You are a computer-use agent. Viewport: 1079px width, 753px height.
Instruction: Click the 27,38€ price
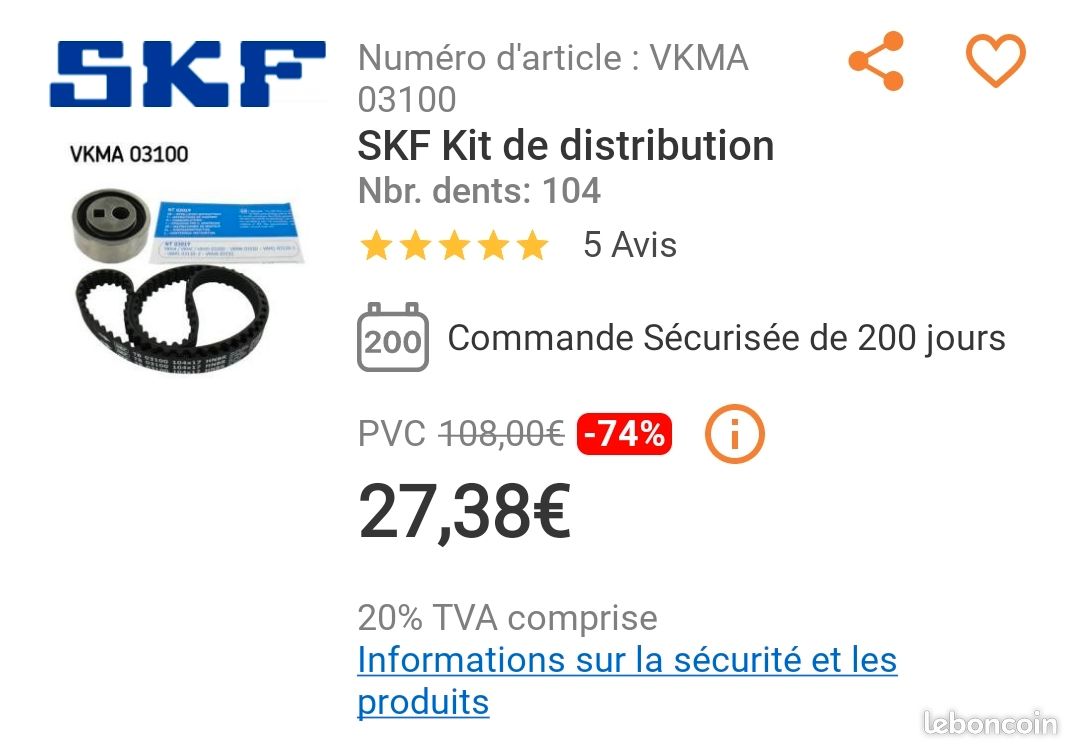point(464,511)
